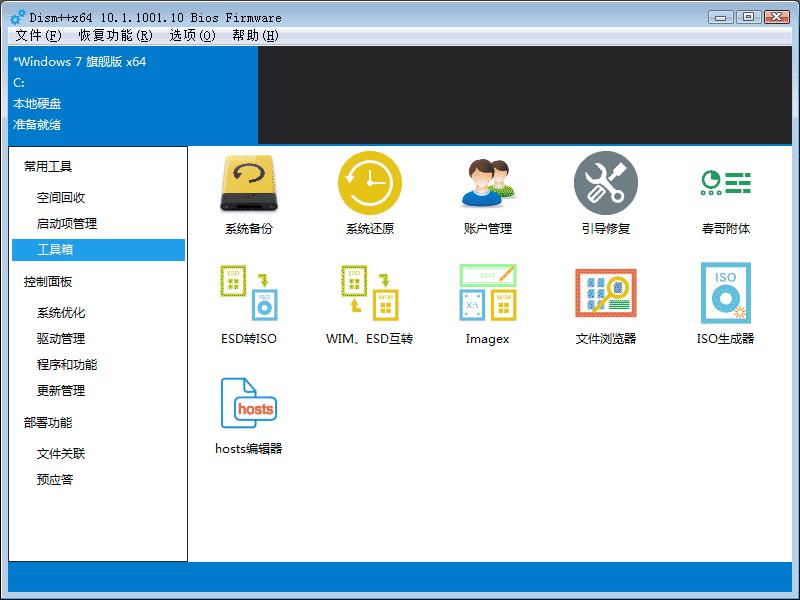Screen dimensions: 800x600
Task: Open the ISO生成器 ISO maker icon
Action: tap(726, 293)
